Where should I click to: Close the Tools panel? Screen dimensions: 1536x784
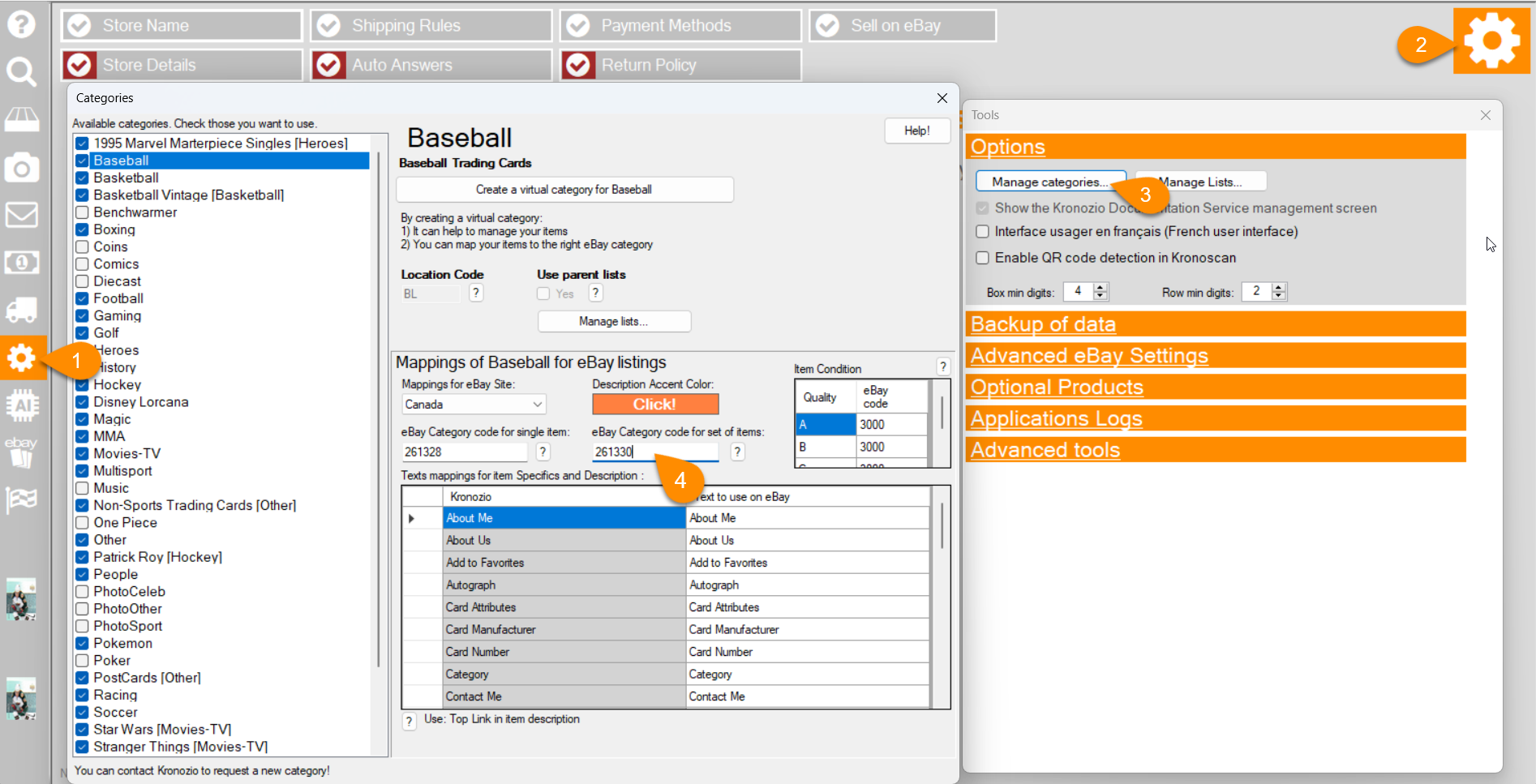coord(1485,115)
